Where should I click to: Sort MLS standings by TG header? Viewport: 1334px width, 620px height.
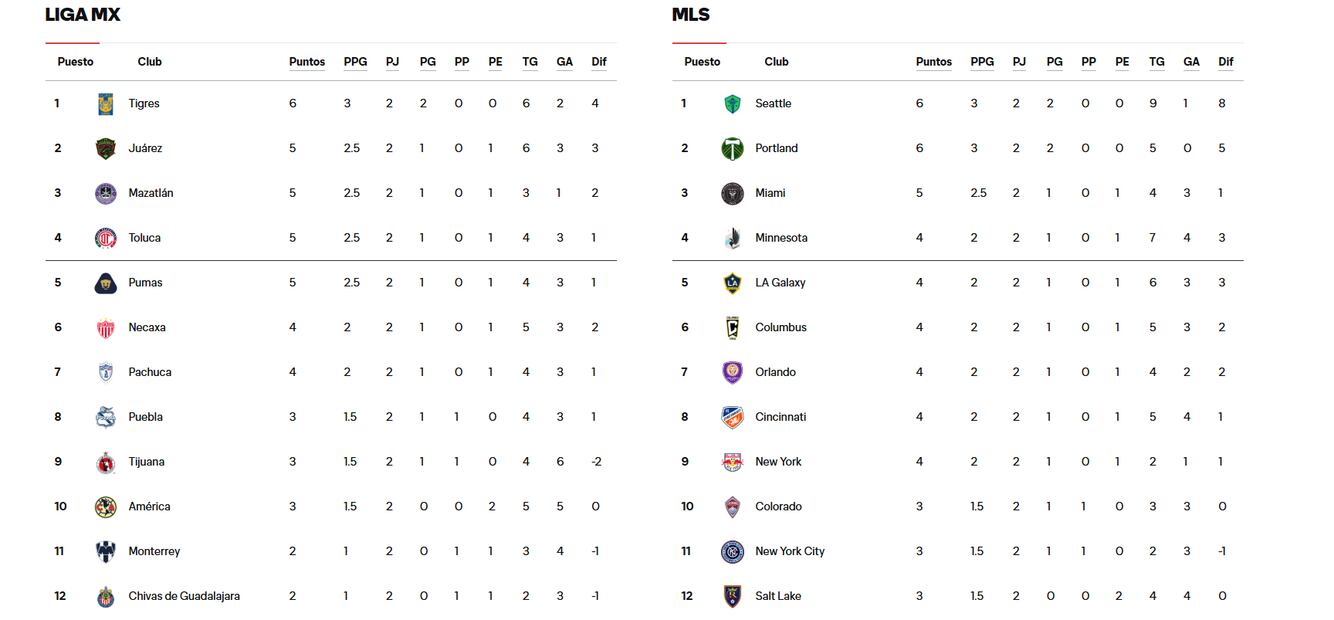coord(1156,62)
